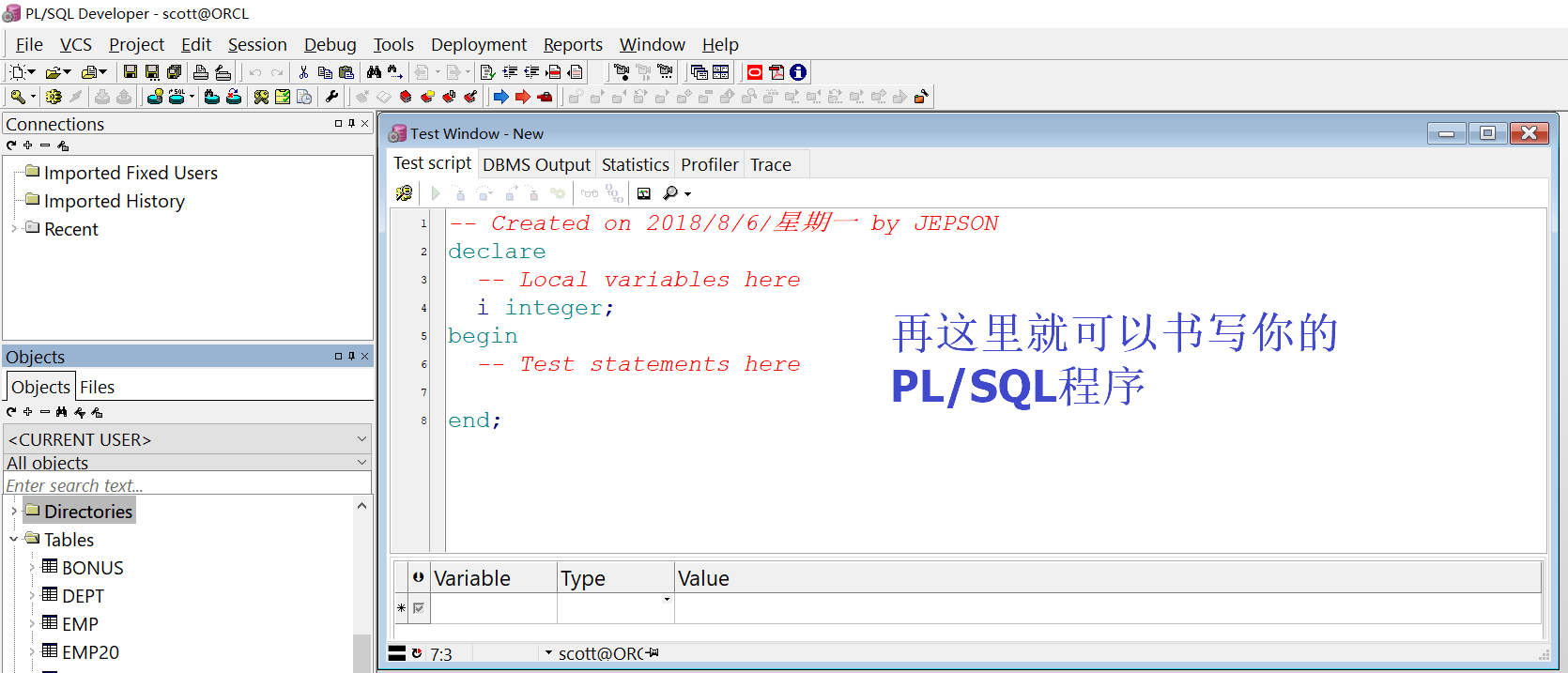Screen dimensions: 1568x673
Task: Switch to the DBMS Output tab
Action: [536, 164]
